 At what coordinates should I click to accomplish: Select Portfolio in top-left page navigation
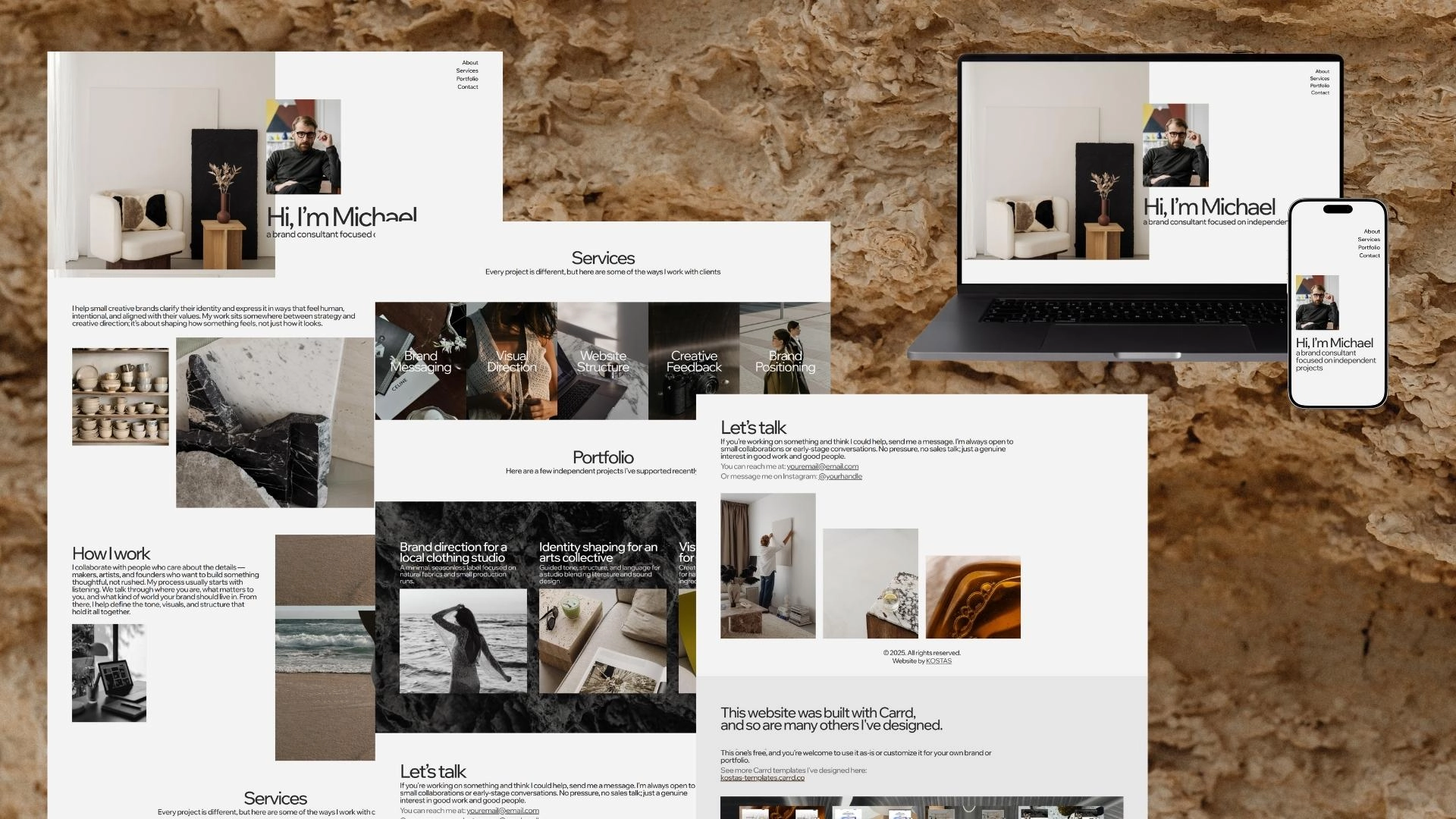coord(466,79)
